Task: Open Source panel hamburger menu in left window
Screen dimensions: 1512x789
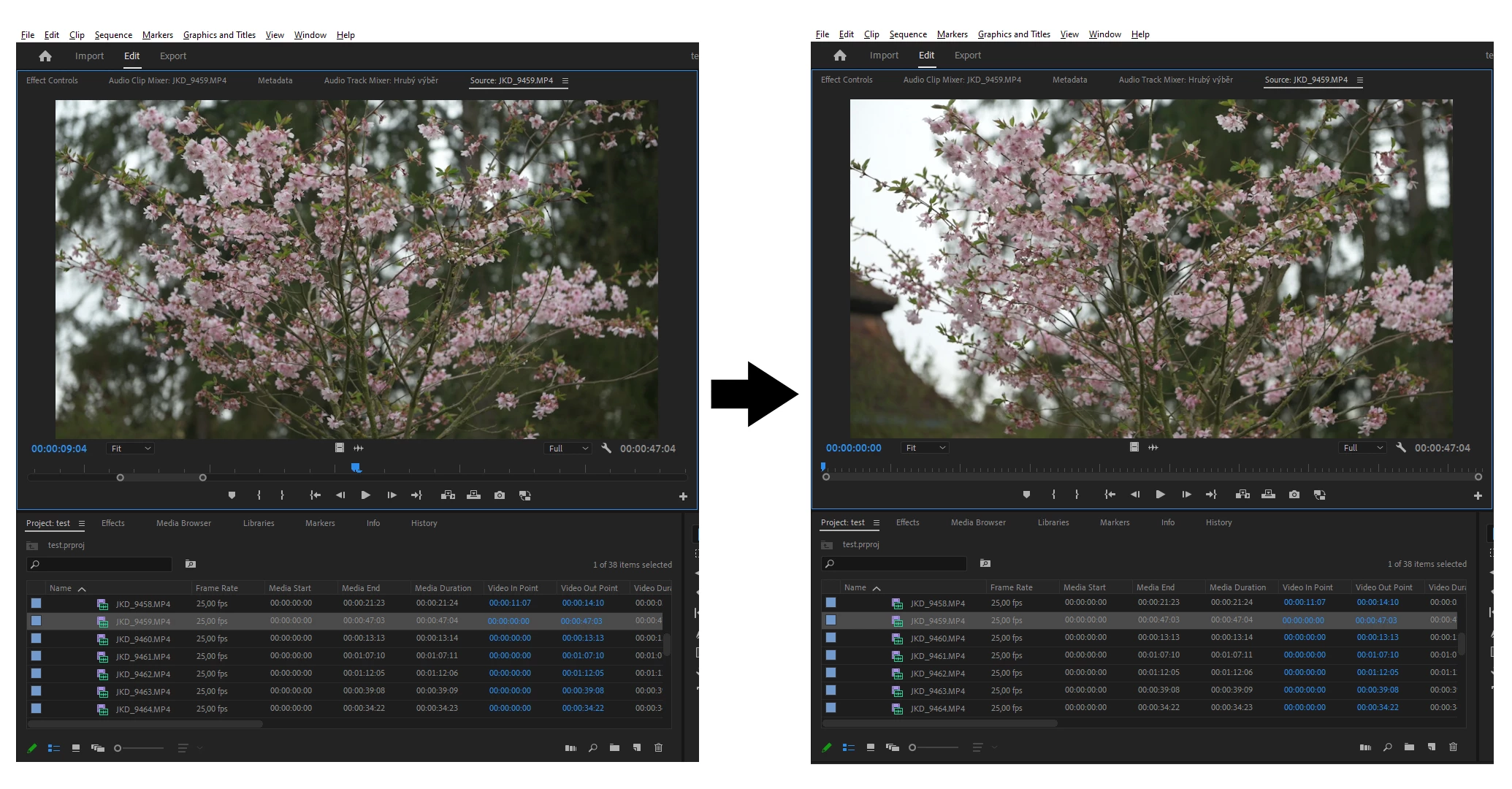Action: tap(565, 80)
